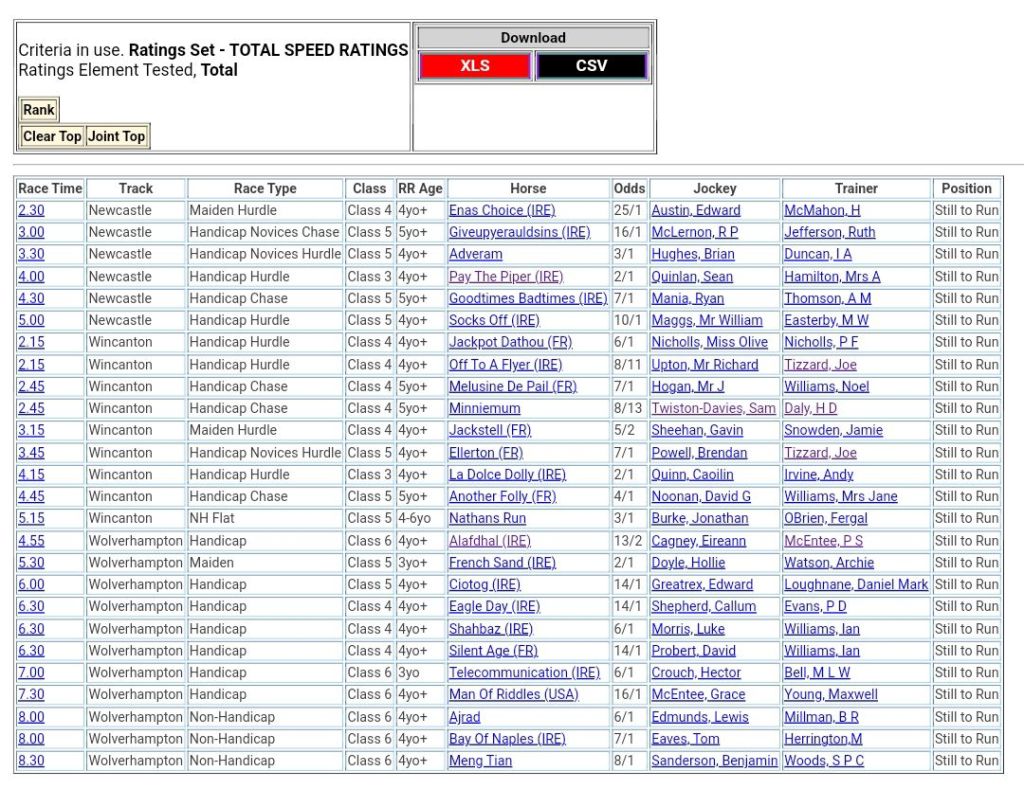Image resolution: width=1024 pixels, height=789 pixels.
Task: Download ratings as CSV file
Action: click(591, 66)
